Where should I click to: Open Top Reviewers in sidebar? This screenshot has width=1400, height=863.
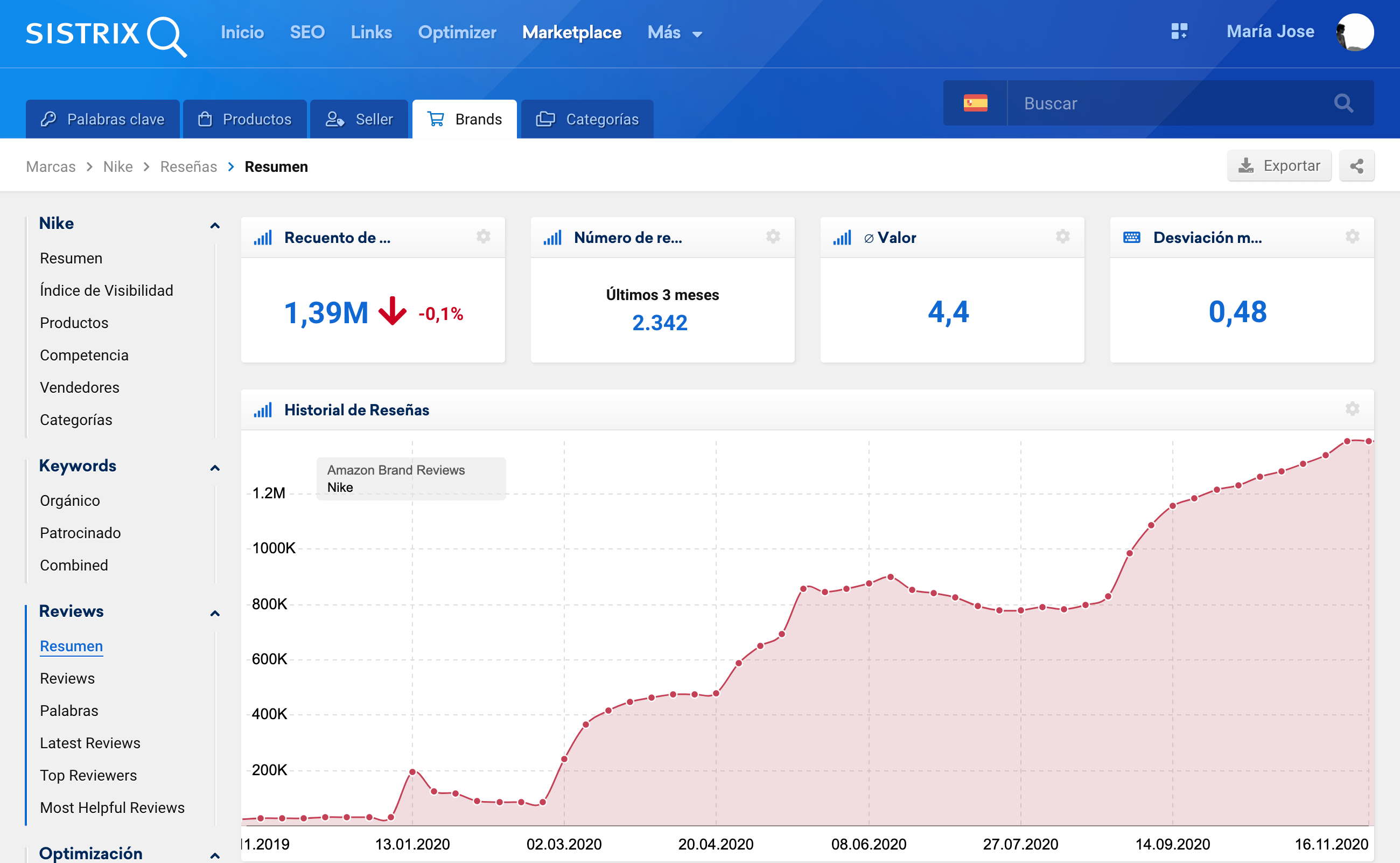click(x=88, y=775)
